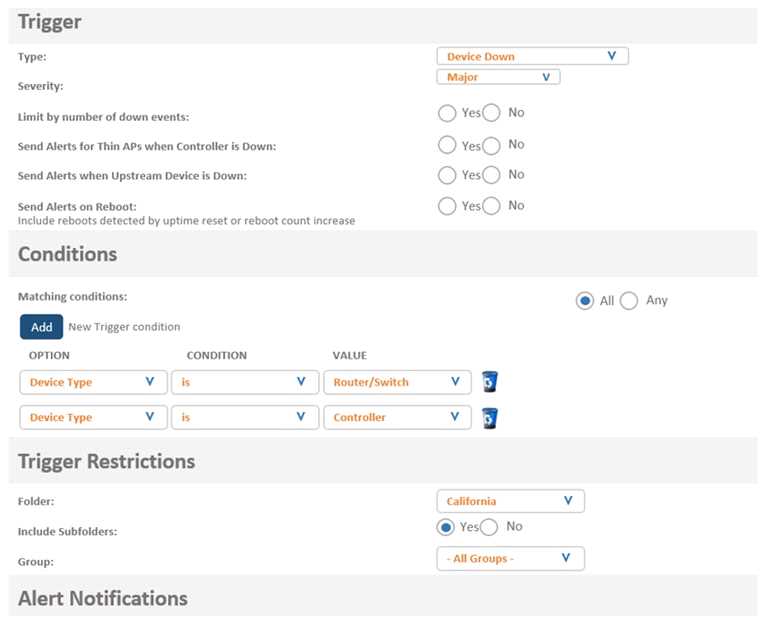This screenshot has width=764, height=629.
Task: Select Yes for Limit by number of down events
Action: click(x=448, y=113)
